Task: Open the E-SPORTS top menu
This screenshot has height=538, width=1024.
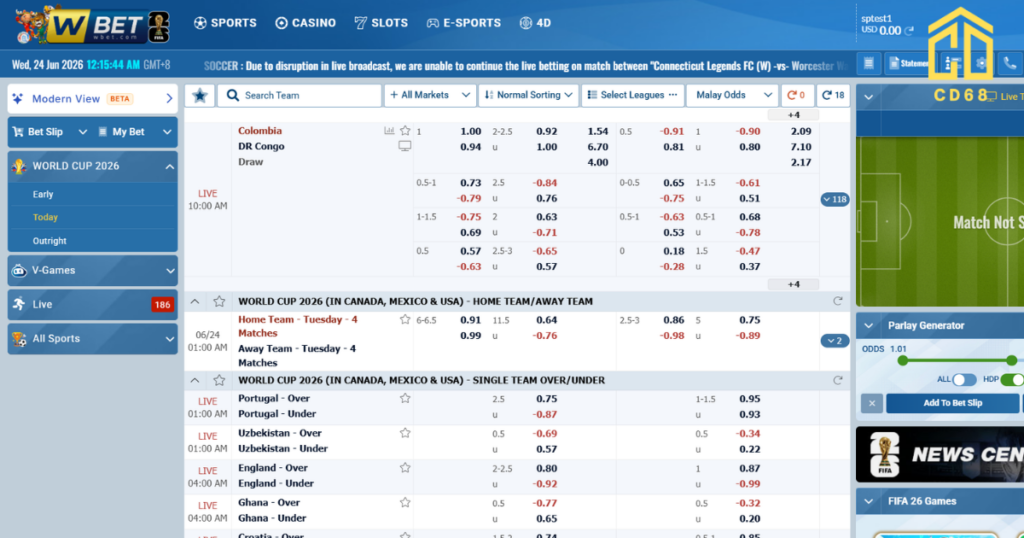Action: tap(464, 23)
